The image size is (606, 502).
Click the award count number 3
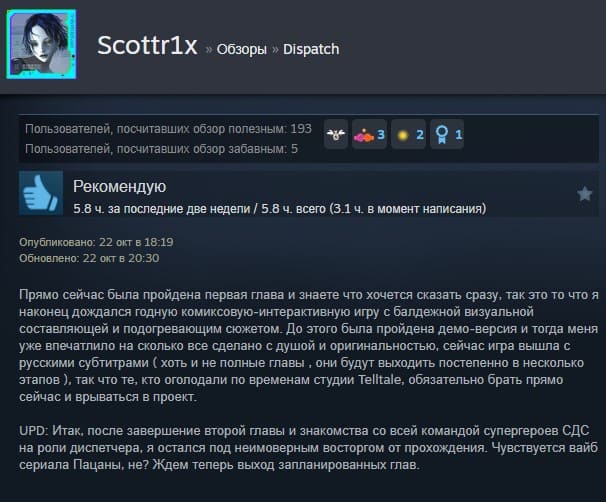point(381,135)
